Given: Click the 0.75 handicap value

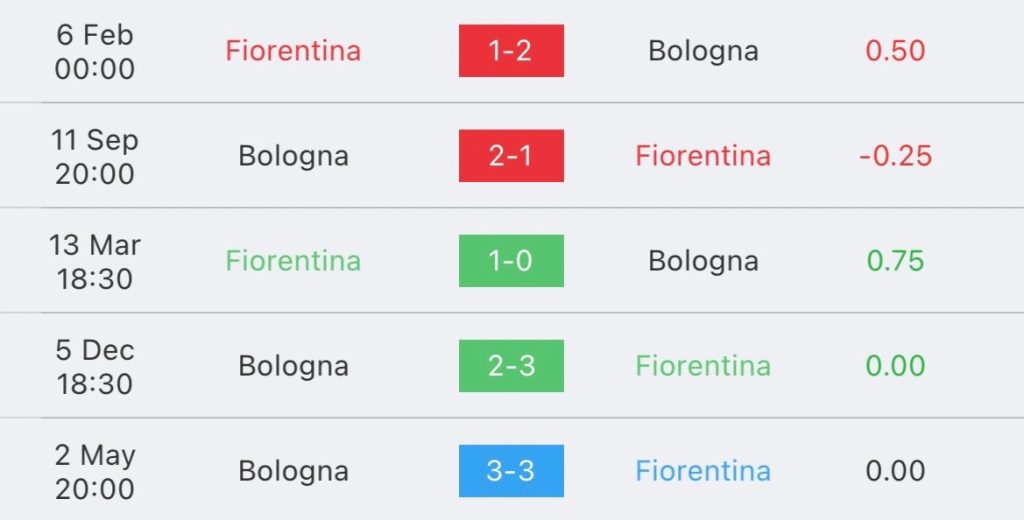Looking at the screenshot, I should coord(895,261).
